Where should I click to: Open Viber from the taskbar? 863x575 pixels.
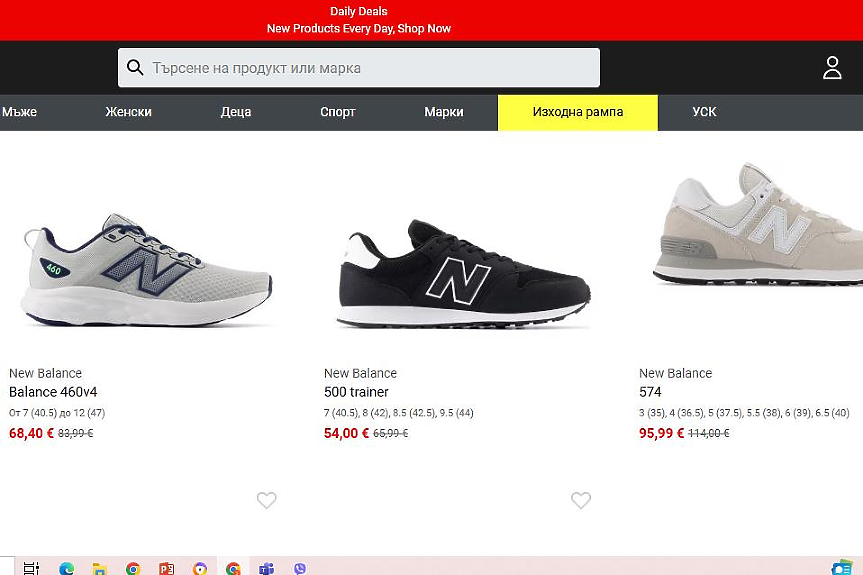click(300, 568)
